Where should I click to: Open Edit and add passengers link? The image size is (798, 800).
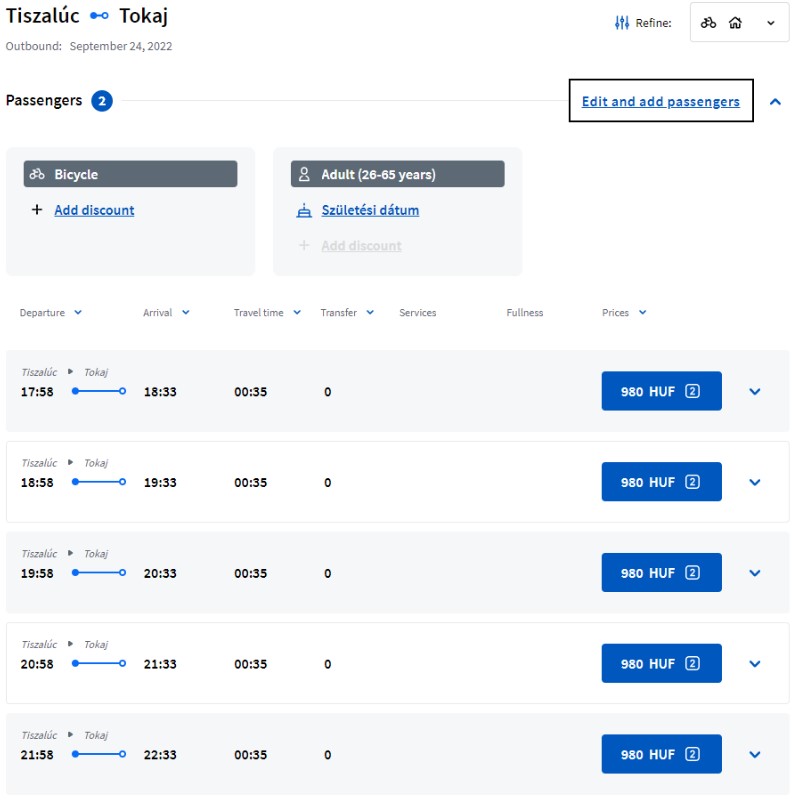pyautogui.click(x=660, y=101)
